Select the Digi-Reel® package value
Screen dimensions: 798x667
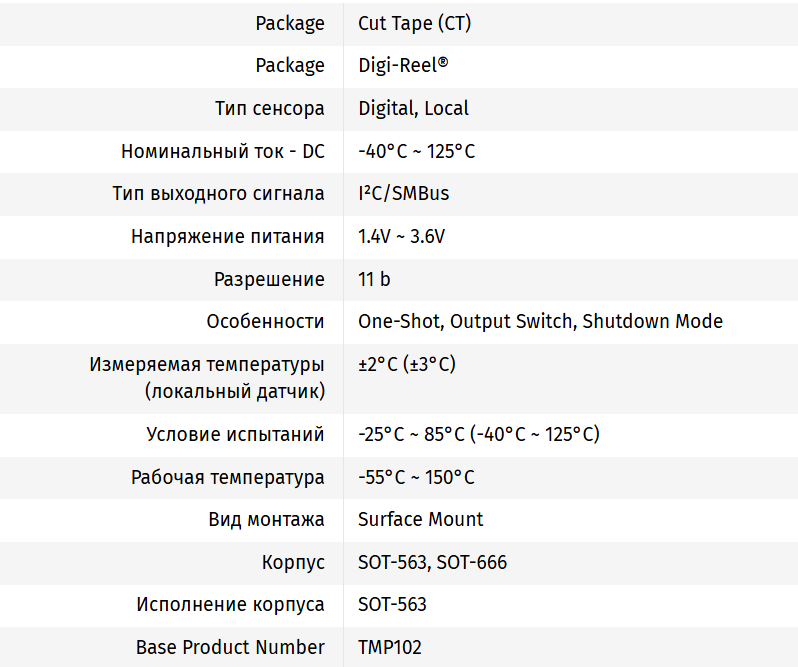click(x=403, y=66)
